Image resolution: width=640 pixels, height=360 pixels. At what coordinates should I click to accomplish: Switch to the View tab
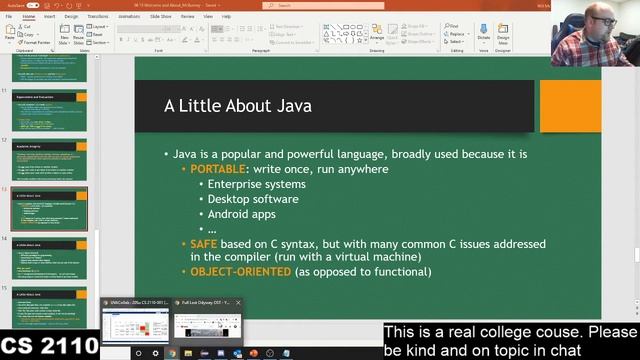[208, 17]
